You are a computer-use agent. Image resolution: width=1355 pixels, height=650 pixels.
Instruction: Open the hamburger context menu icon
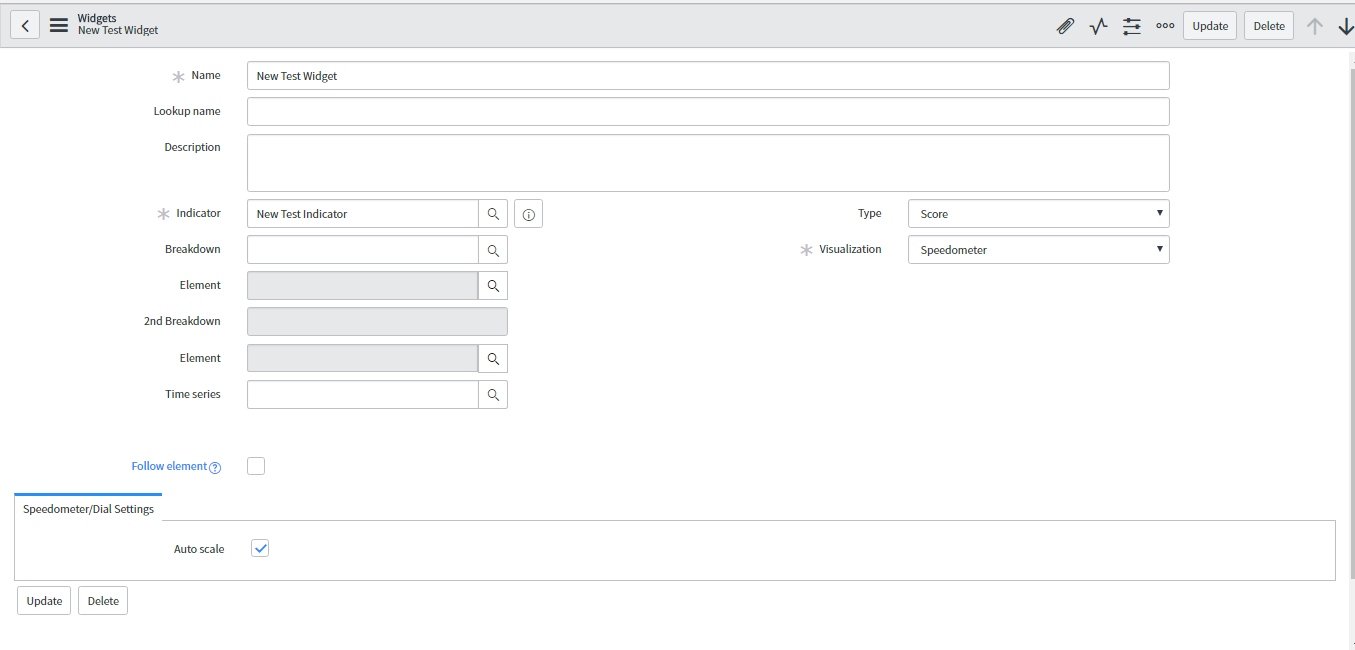[x=59, y=25]
